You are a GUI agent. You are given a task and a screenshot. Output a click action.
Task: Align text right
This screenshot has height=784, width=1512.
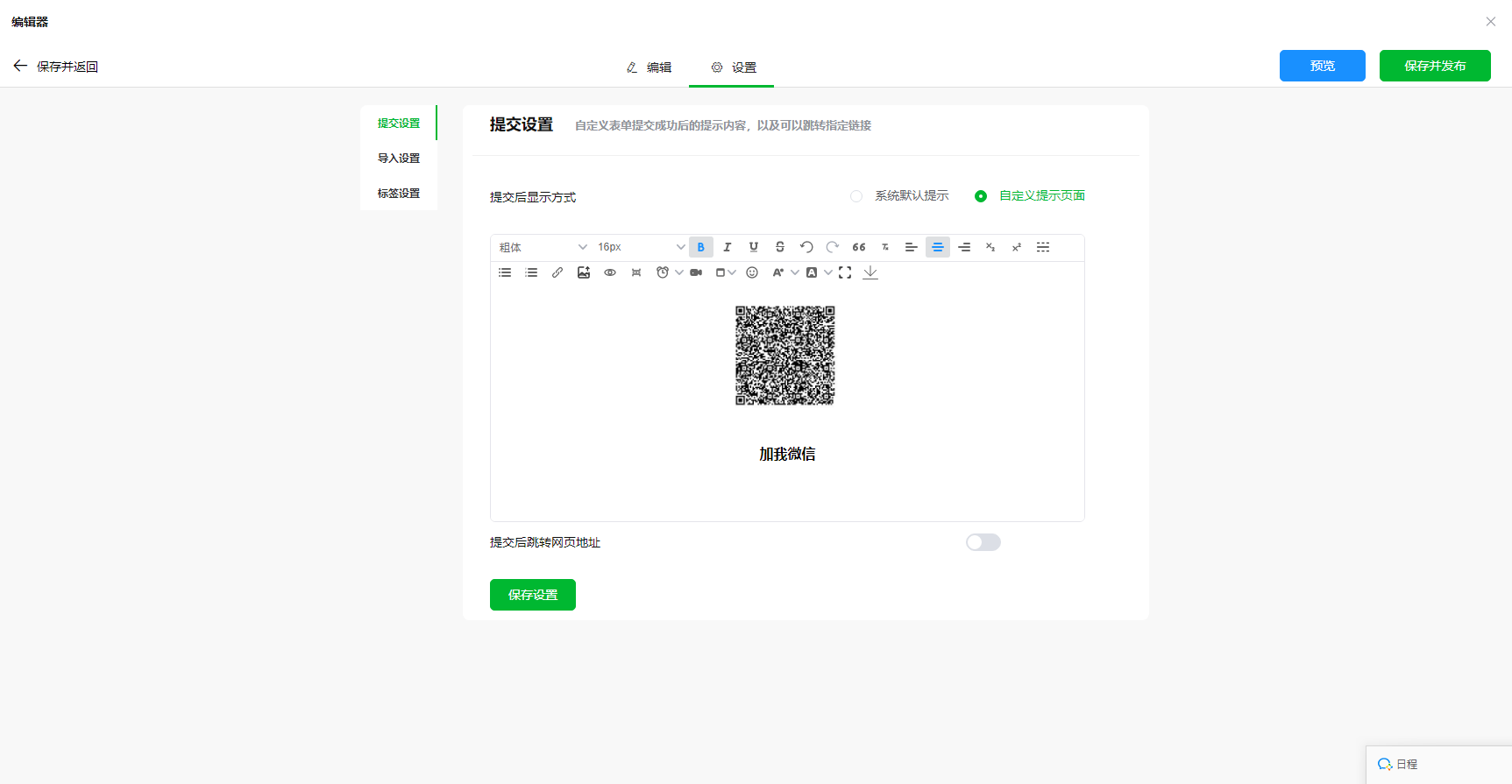[x=964, y=247]
